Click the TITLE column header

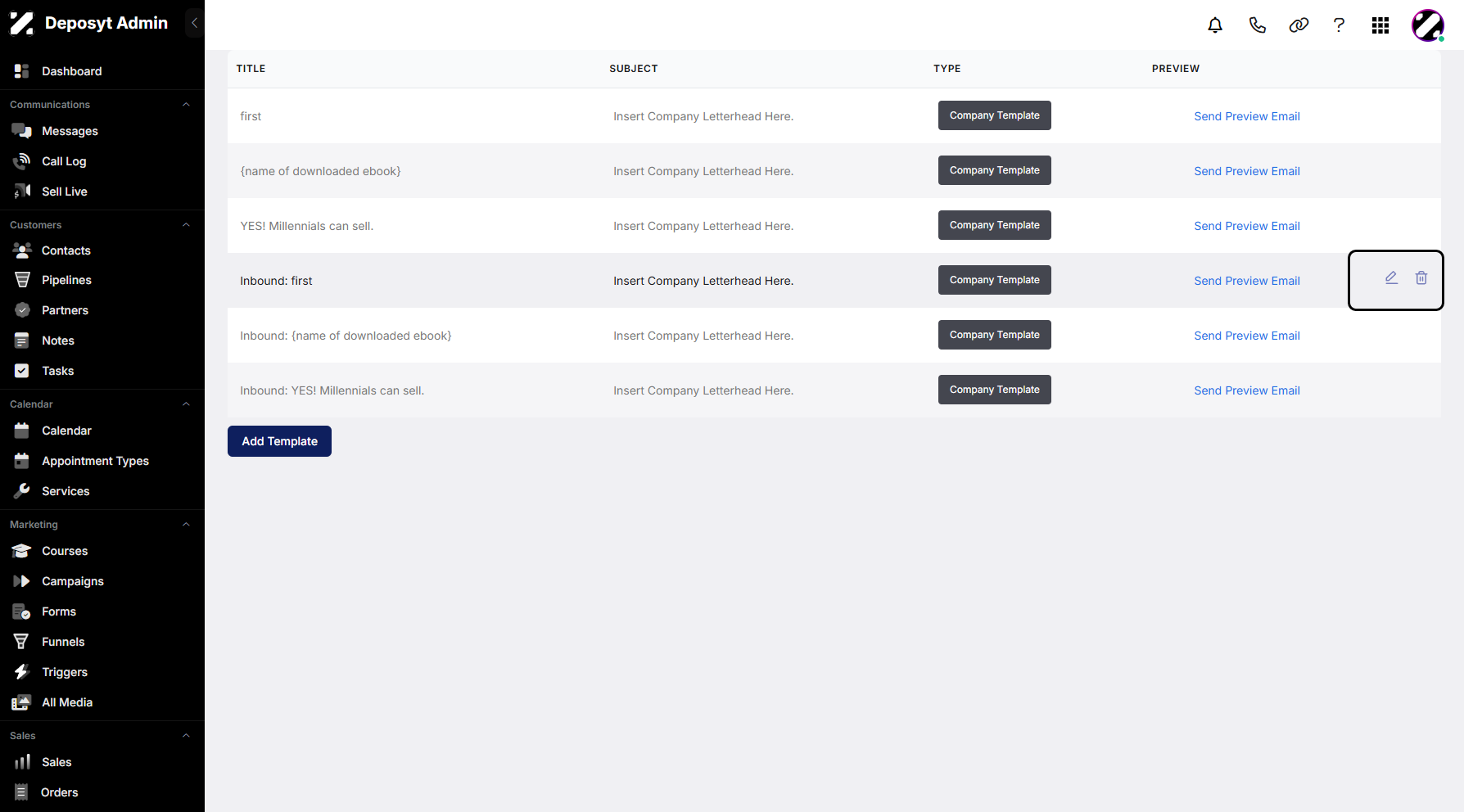pyautogui.click(x=251, y=69)
